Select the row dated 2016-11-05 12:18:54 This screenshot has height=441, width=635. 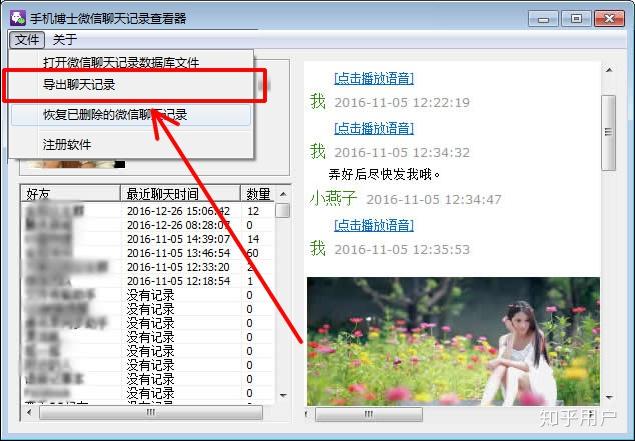click(x=147, y=281)
